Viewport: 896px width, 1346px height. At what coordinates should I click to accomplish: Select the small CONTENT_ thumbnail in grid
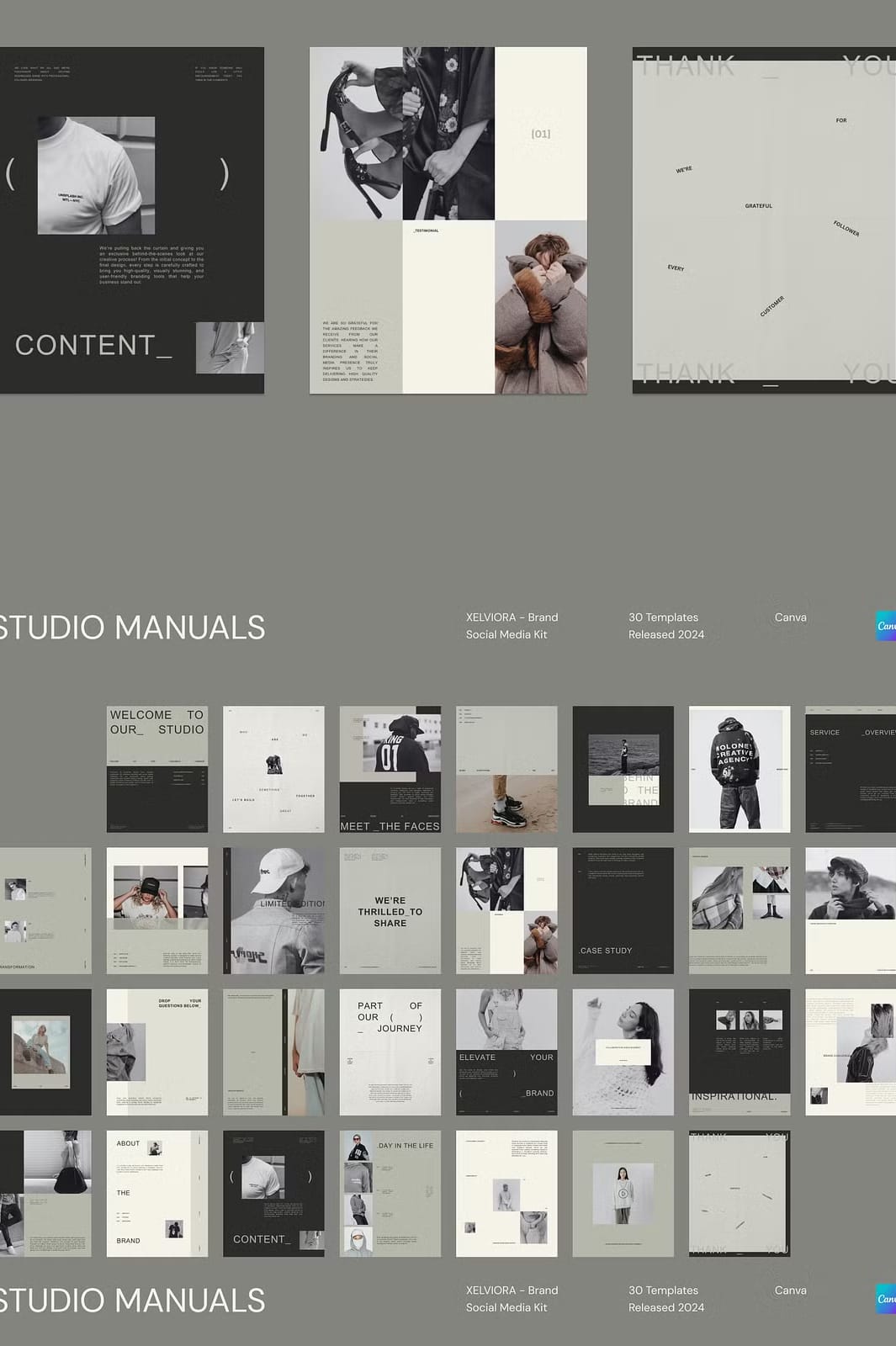pyautogui.click(x=273, y=1194)
